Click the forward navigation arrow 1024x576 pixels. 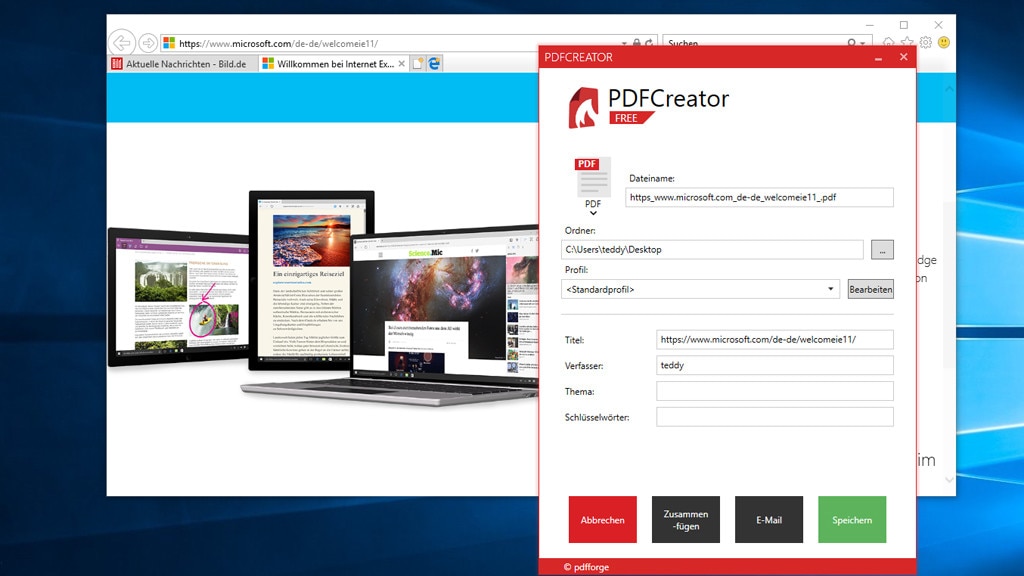coord(148,43)
